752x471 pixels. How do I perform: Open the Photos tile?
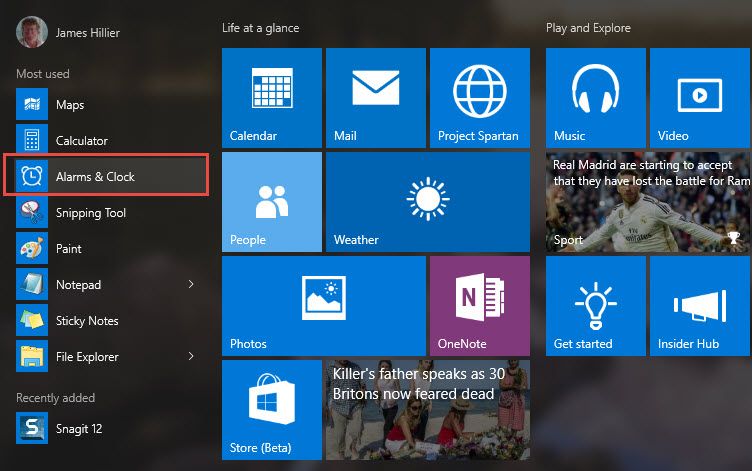(324, 306)
